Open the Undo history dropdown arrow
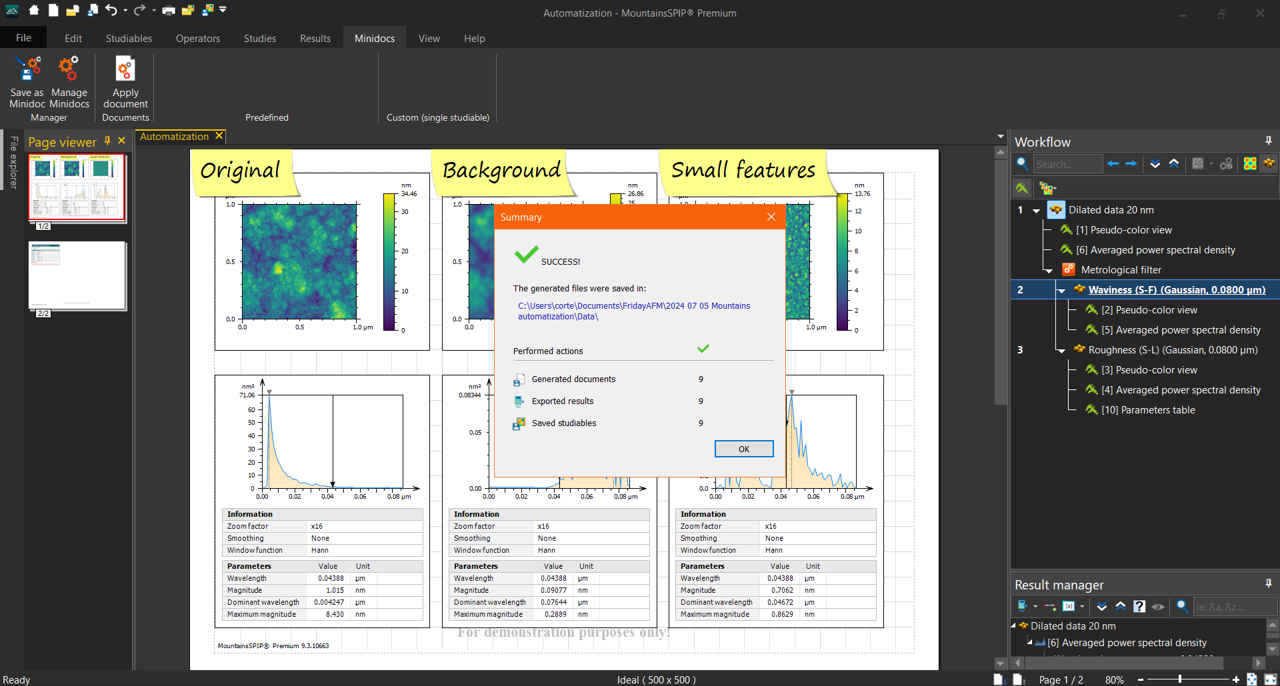Image resolution: width=1280 pixels, height=686 pixels. coord(125,10)
